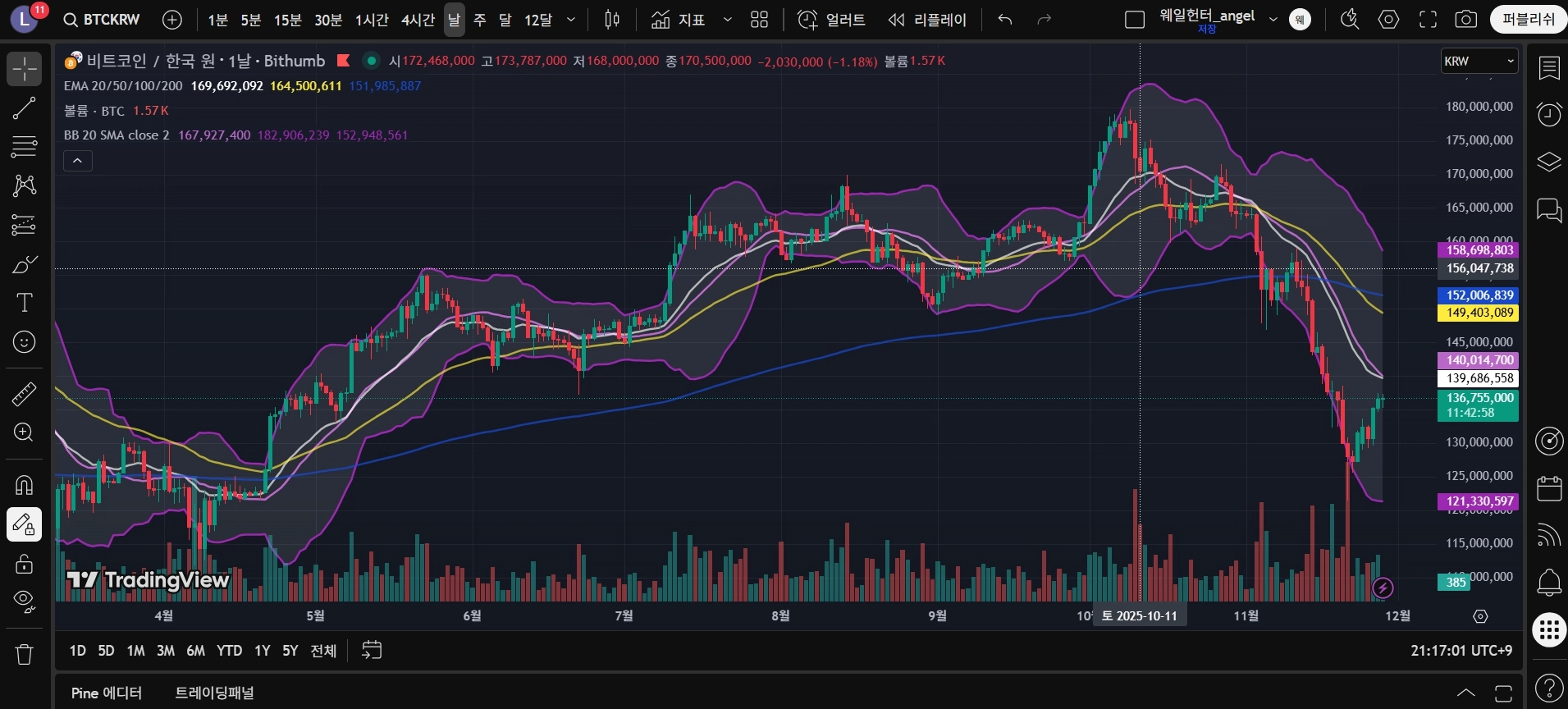Expand the layout management dropdown arrow
This screenshot has height=709, width=1568.
(x=1273, y=20)
